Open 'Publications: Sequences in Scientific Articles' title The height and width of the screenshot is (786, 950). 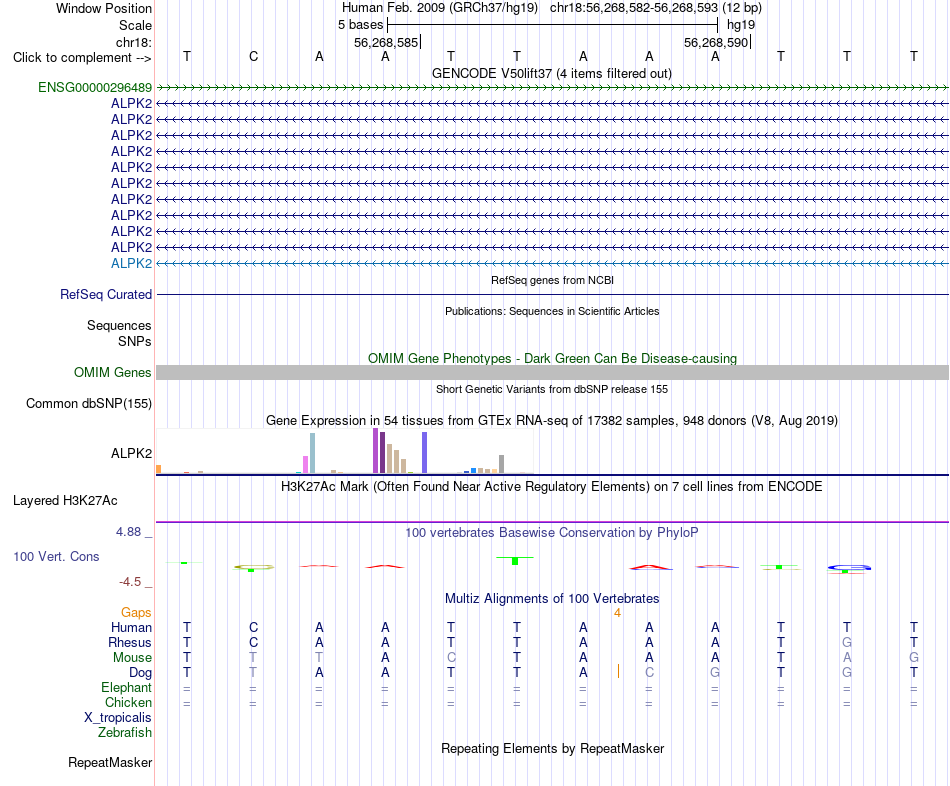pyautogui.click(x=552, y=311)
